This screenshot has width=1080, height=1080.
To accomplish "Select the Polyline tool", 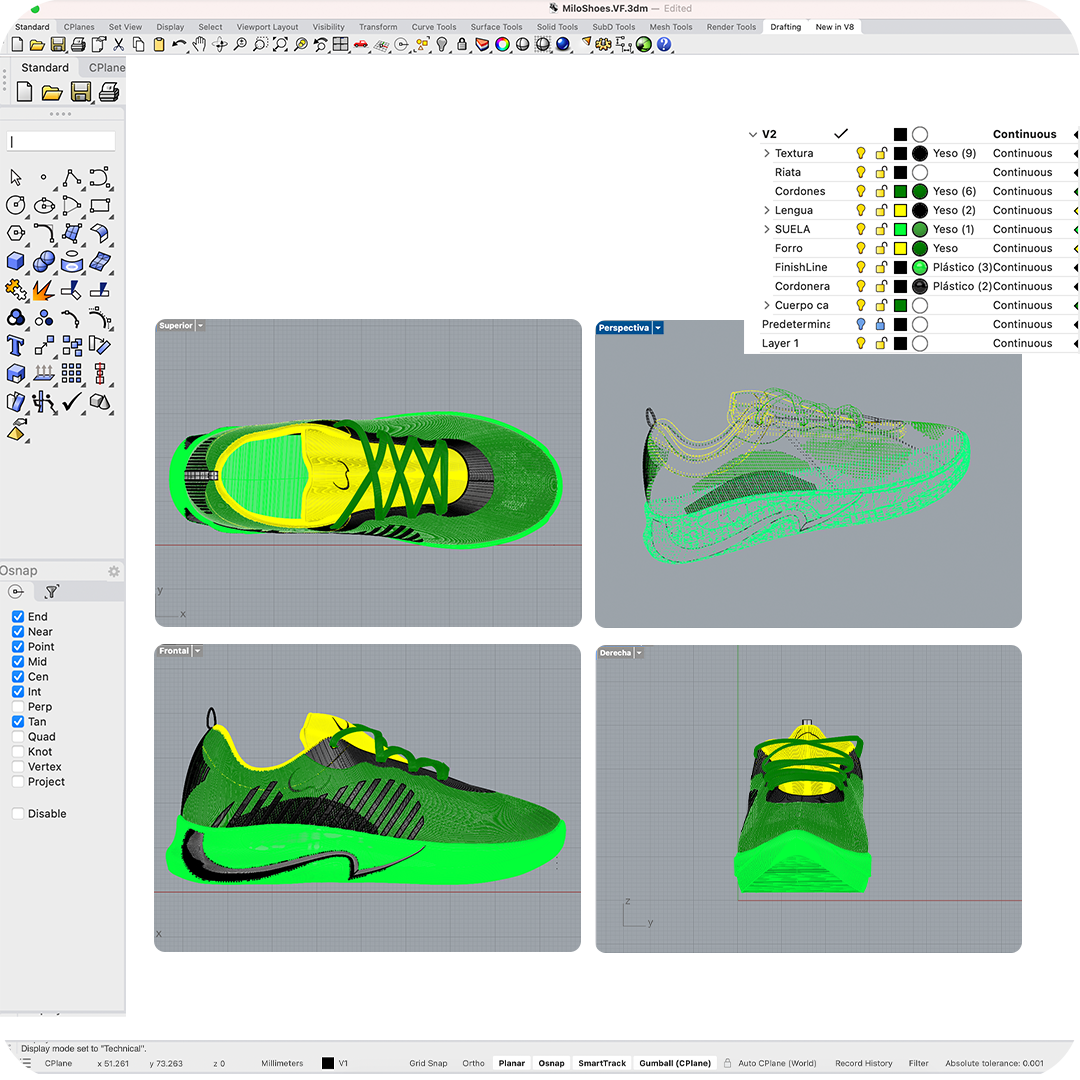I will pyautogui.click(x=72, y=178).
